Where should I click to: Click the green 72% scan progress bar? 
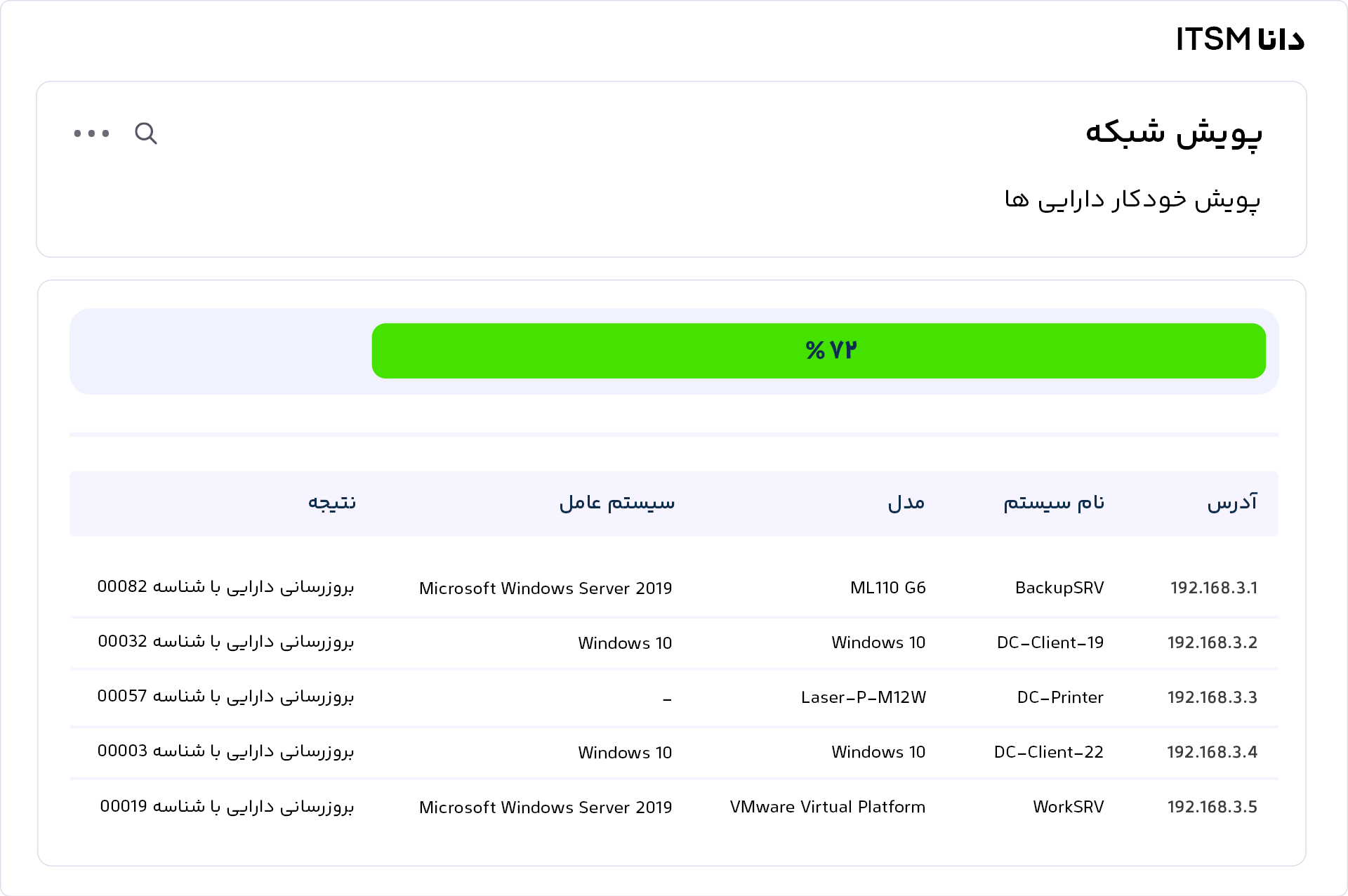tap(818, 350)
